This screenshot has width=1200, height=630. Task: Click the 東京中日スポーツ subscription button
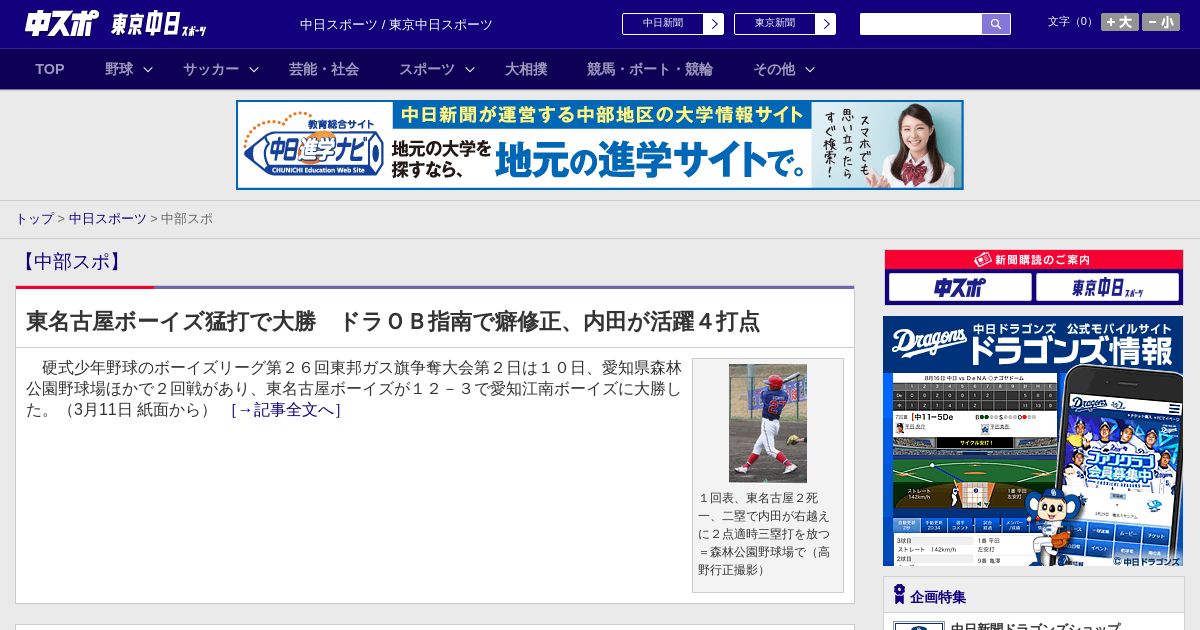point(1108,288)
